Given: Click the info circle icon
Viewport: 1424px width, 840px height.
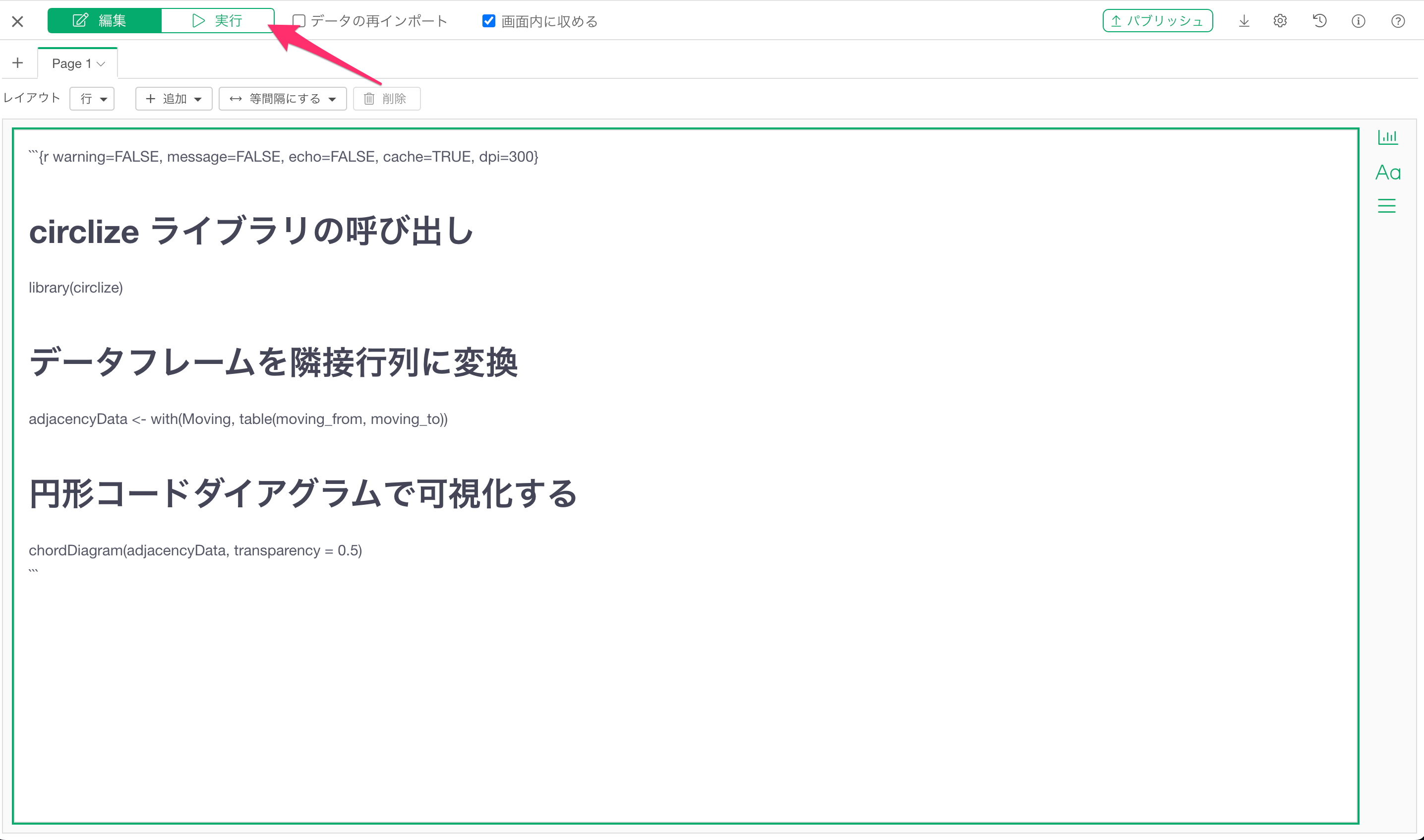Looking at the screenshot, I should coord(1358,21).
